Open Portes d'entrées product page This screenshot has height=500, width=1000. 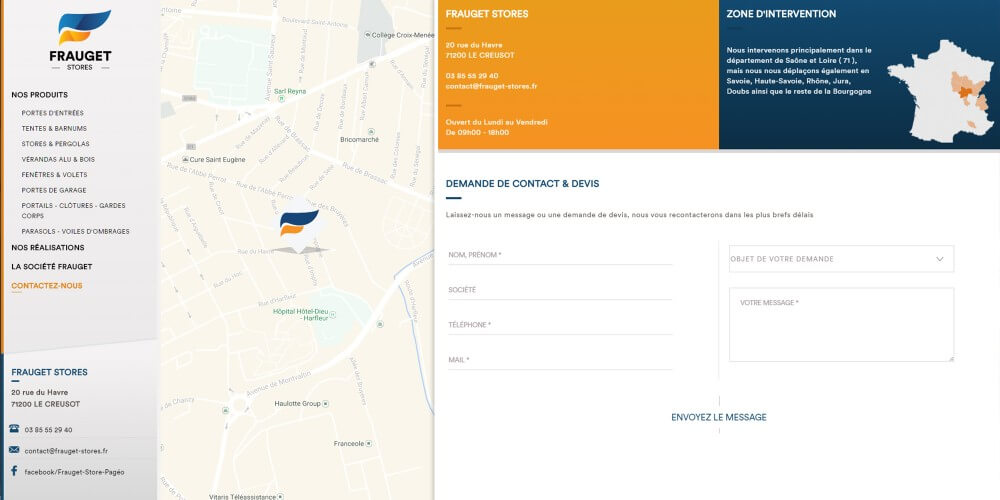pyautogui.click(x=52, y=113)
